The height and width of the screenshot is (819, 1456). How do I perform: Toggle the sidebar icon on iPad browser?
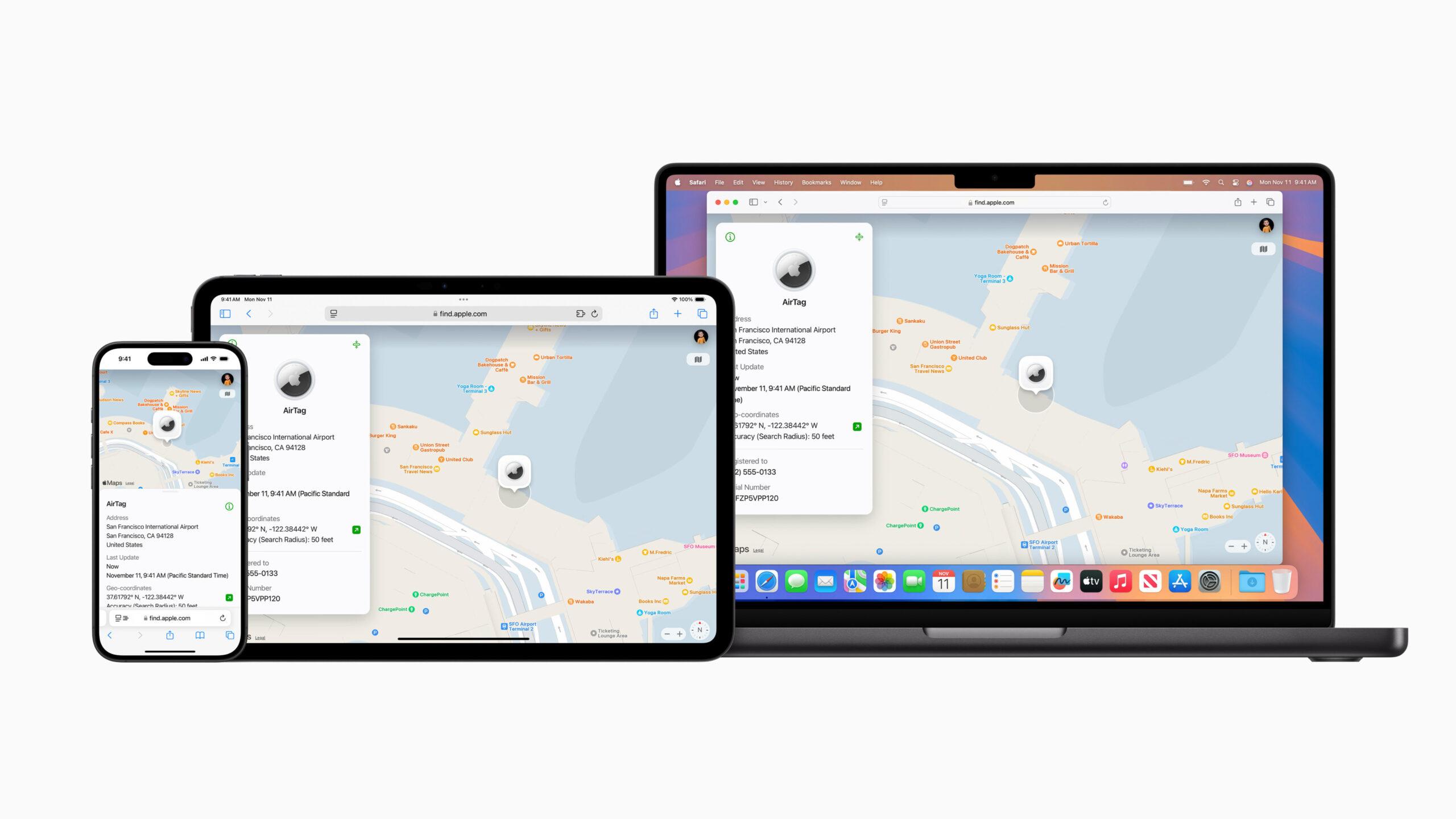click(225, 313)
